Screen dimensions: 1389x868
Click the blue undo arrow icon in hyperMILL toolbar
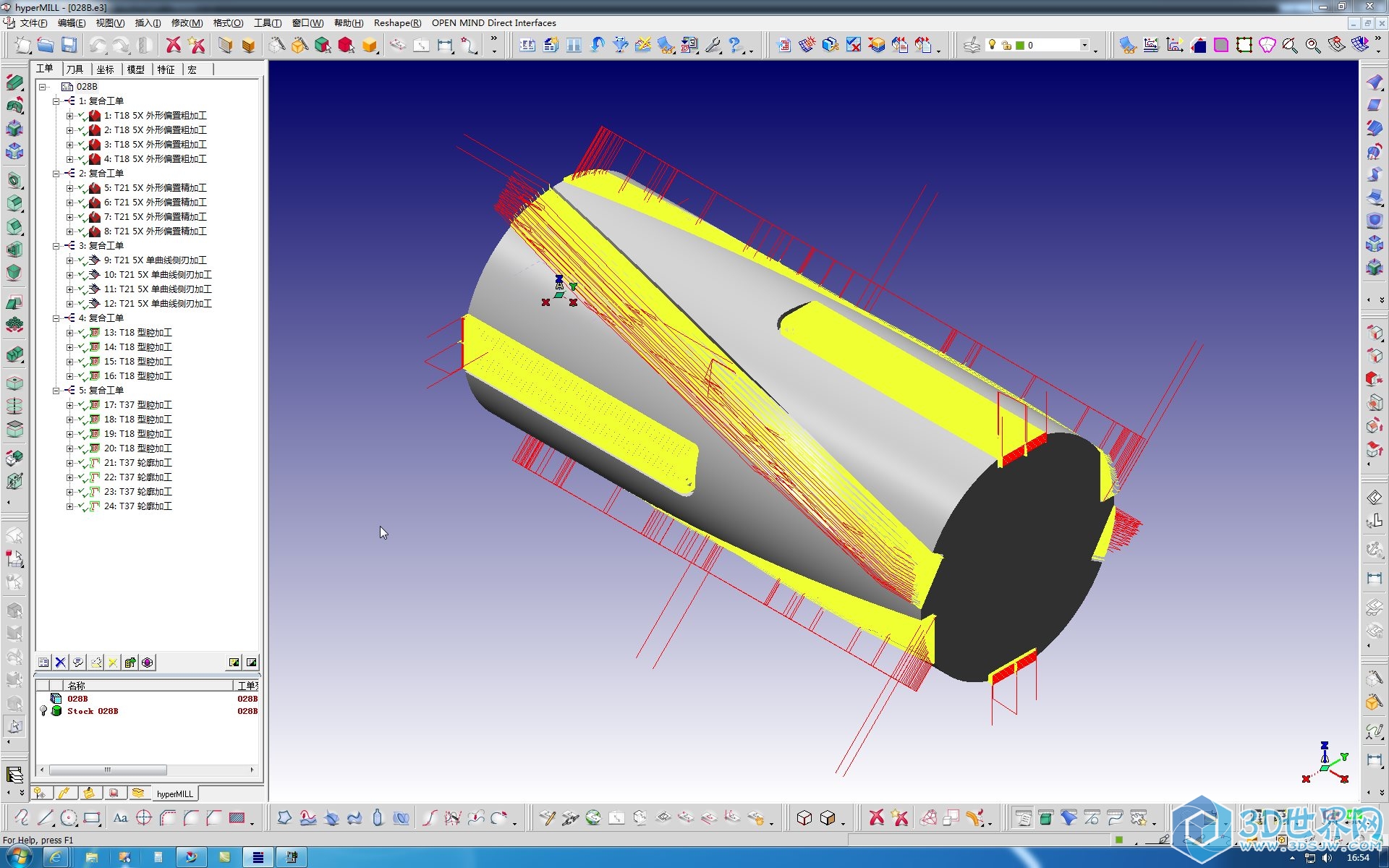pyautogui.click(x=598, y=46)
